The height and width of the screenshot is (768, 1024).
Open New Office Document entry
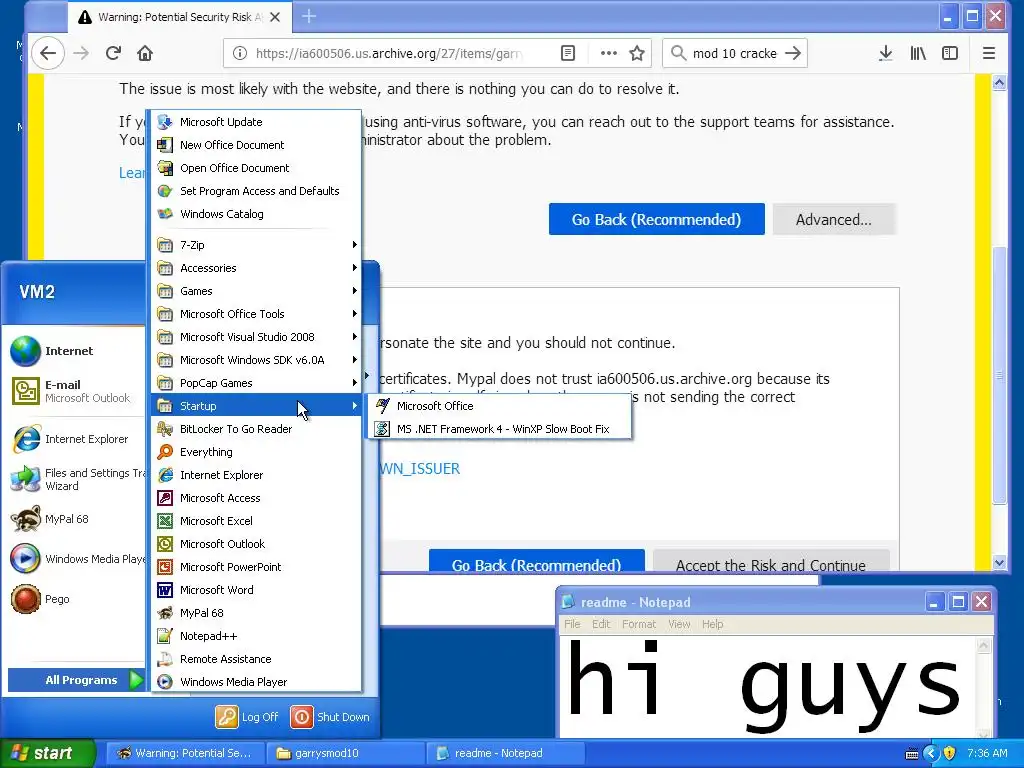pyautogui.click(x=256, y=144)
